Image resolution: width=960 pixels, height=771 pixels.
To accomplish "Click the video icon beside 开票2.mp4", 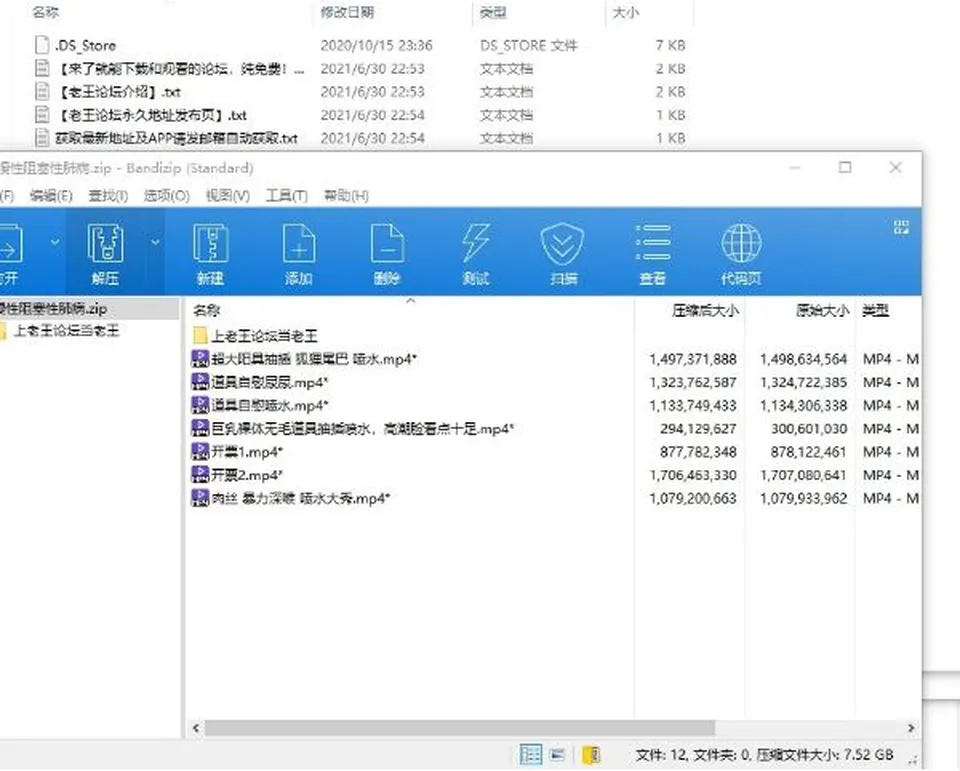I will click(x=200, y=475).
